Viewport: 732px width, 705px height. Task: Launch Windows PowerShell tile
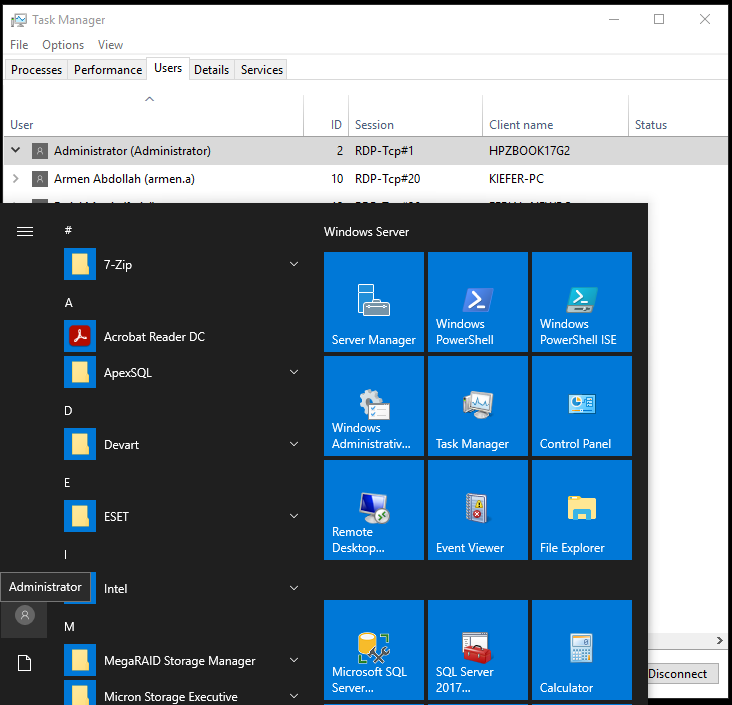[478, 302]
